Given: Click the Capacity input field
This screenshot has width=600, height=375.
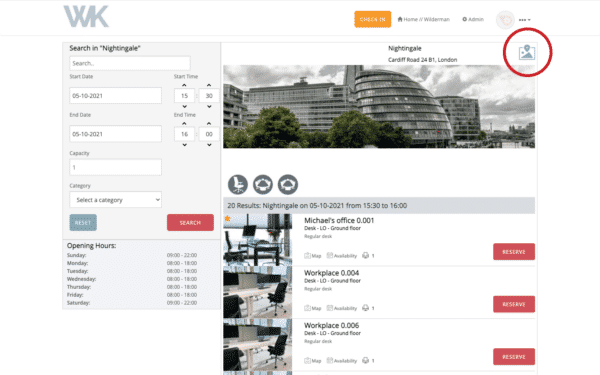Looking at the screenshot, I should pos(115,167).
